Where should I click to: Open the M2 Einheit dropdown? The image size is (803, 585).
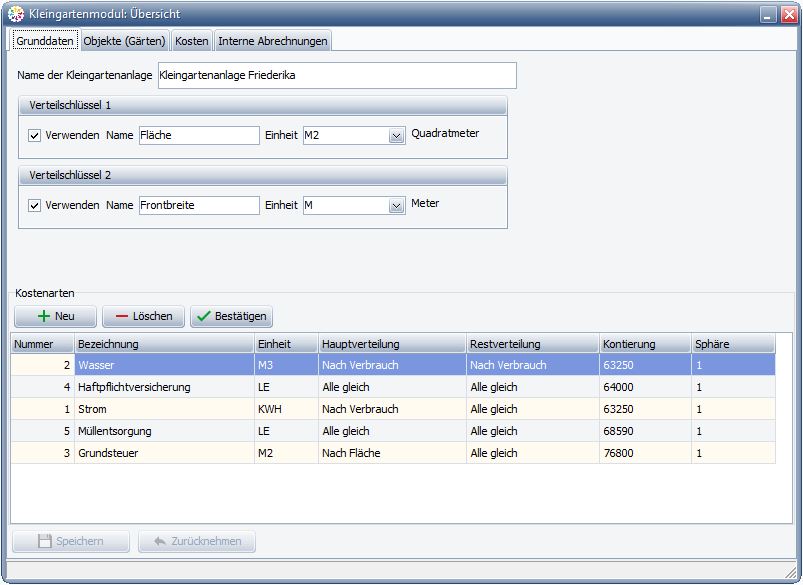tap(395, 136)
